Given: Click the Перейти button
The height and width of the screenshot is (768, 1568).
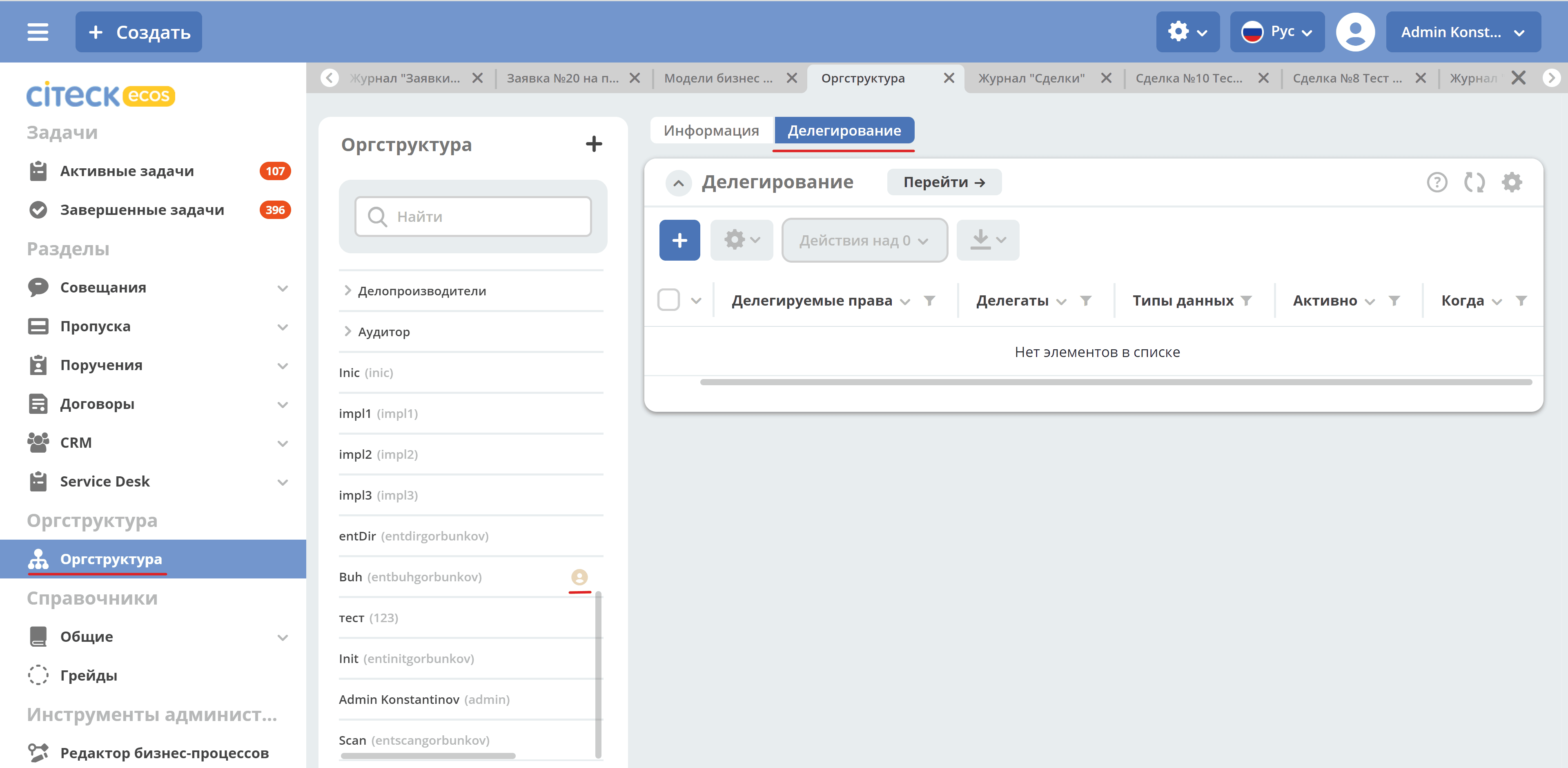Looking at the screenshot, I should tap(944, 182).
